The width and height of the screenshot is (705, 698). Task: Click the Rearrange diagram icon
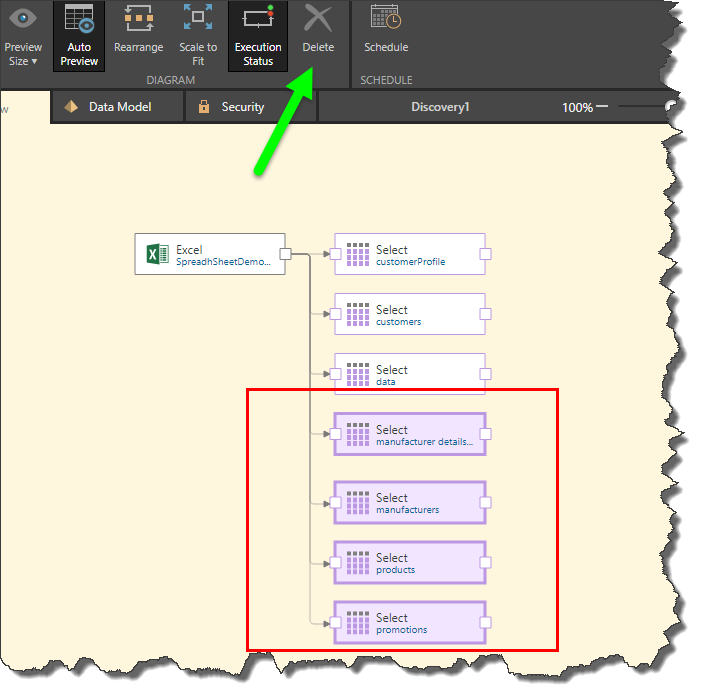(138, 20)
